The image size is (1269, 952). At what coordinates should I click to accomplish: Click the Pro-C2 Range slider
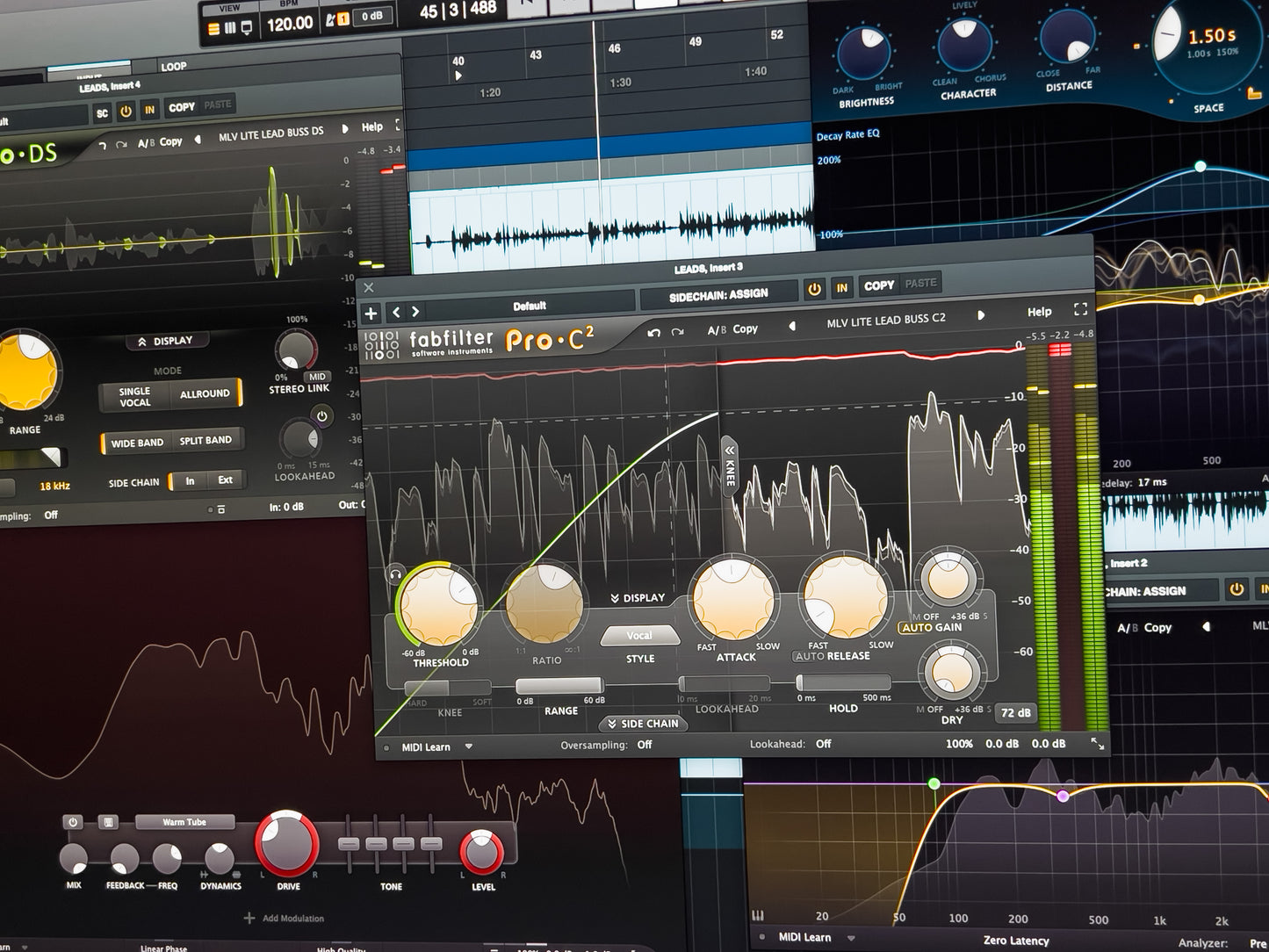559,686
